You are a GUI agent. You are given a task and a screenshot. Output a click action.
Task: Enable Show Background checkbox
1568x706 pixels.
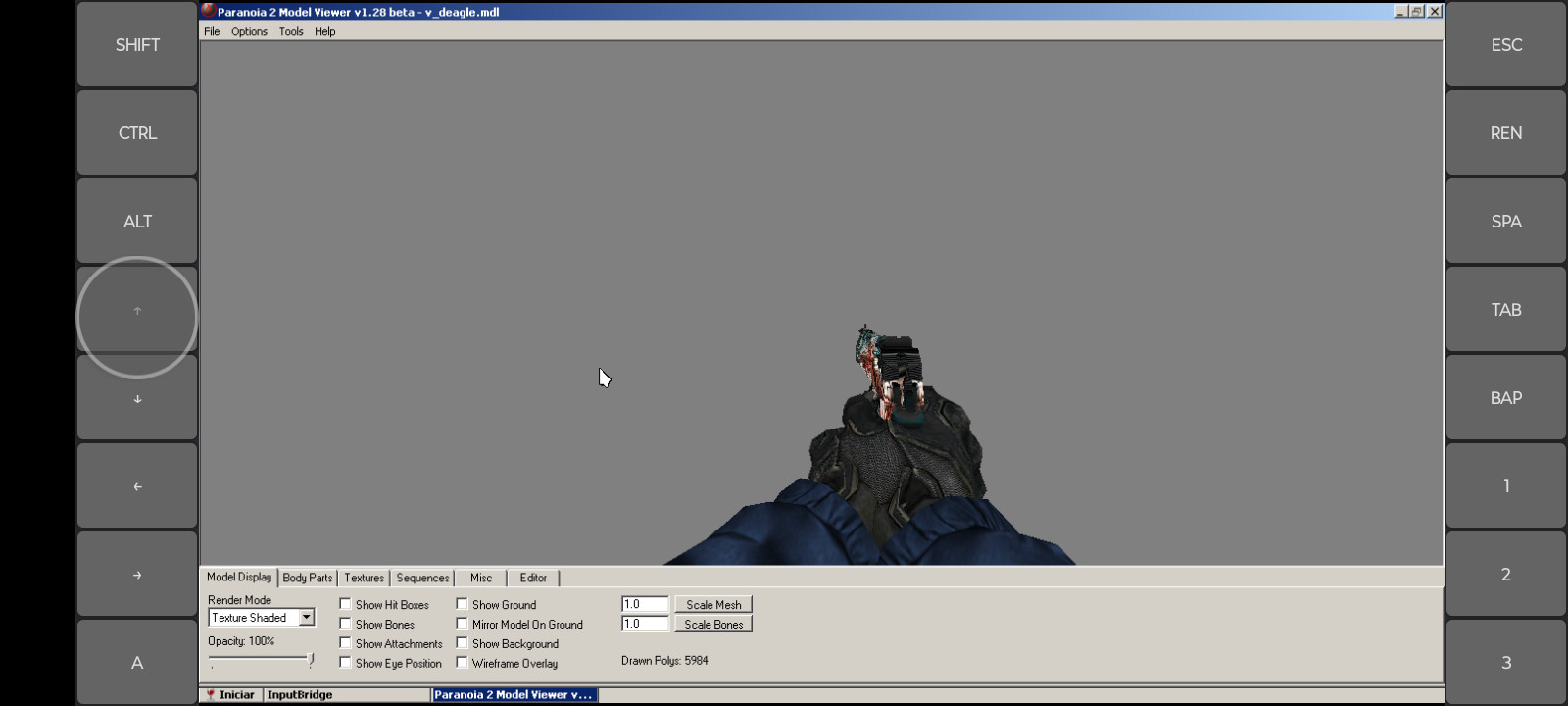(462, 643)
